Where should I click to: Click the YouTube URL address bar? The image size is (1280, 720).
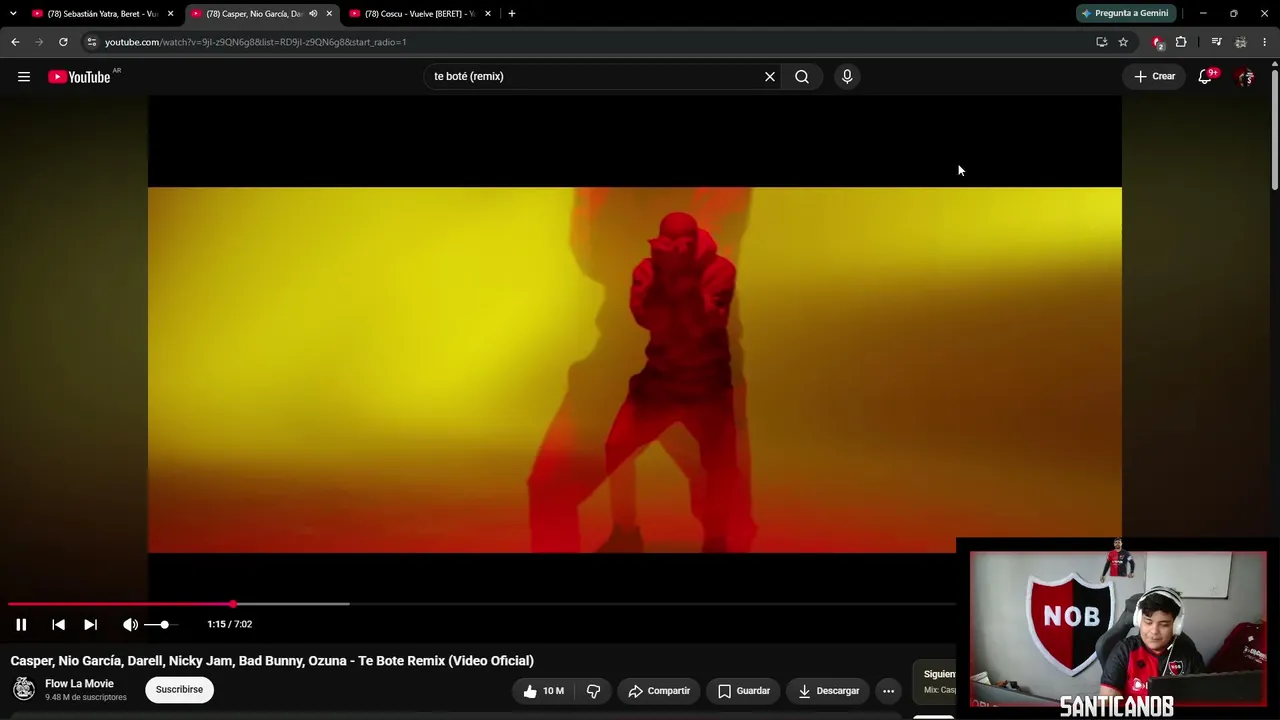594,42
